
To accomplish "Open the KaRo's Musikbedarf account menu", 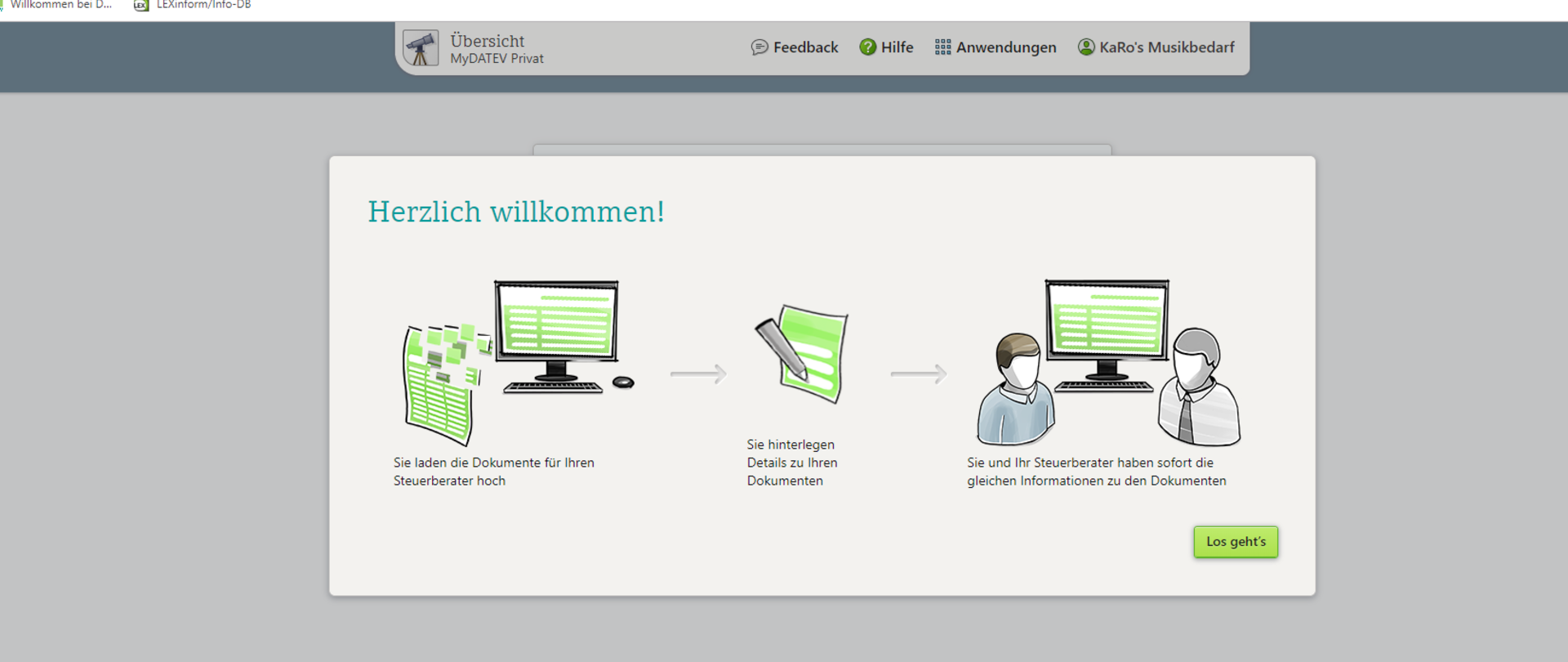I will (x=1156, y=47).
